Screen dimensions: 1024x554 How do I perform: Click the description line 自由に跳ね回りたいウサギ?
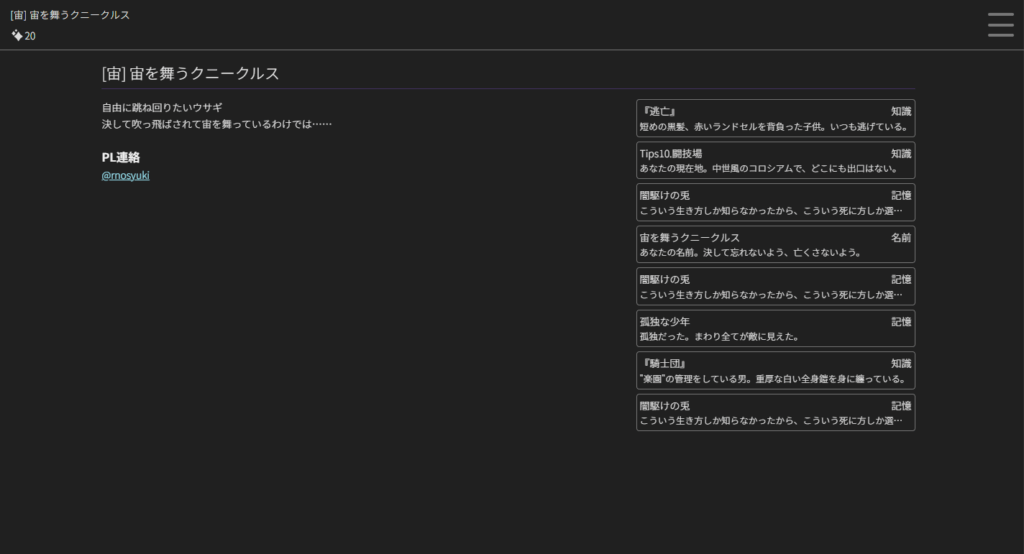(x=162, y=107)
